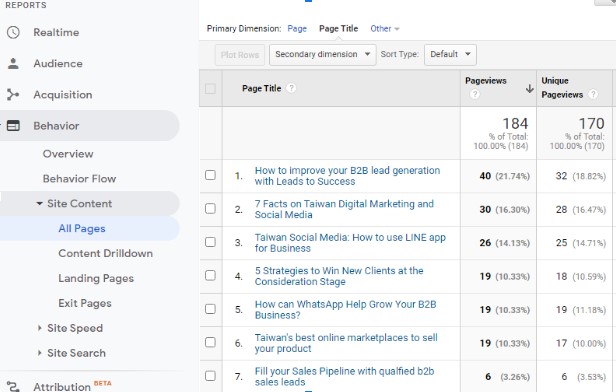Open the Acquisition reports section
616x392 pixels.
pyautogui.click(x=63, y=95)
